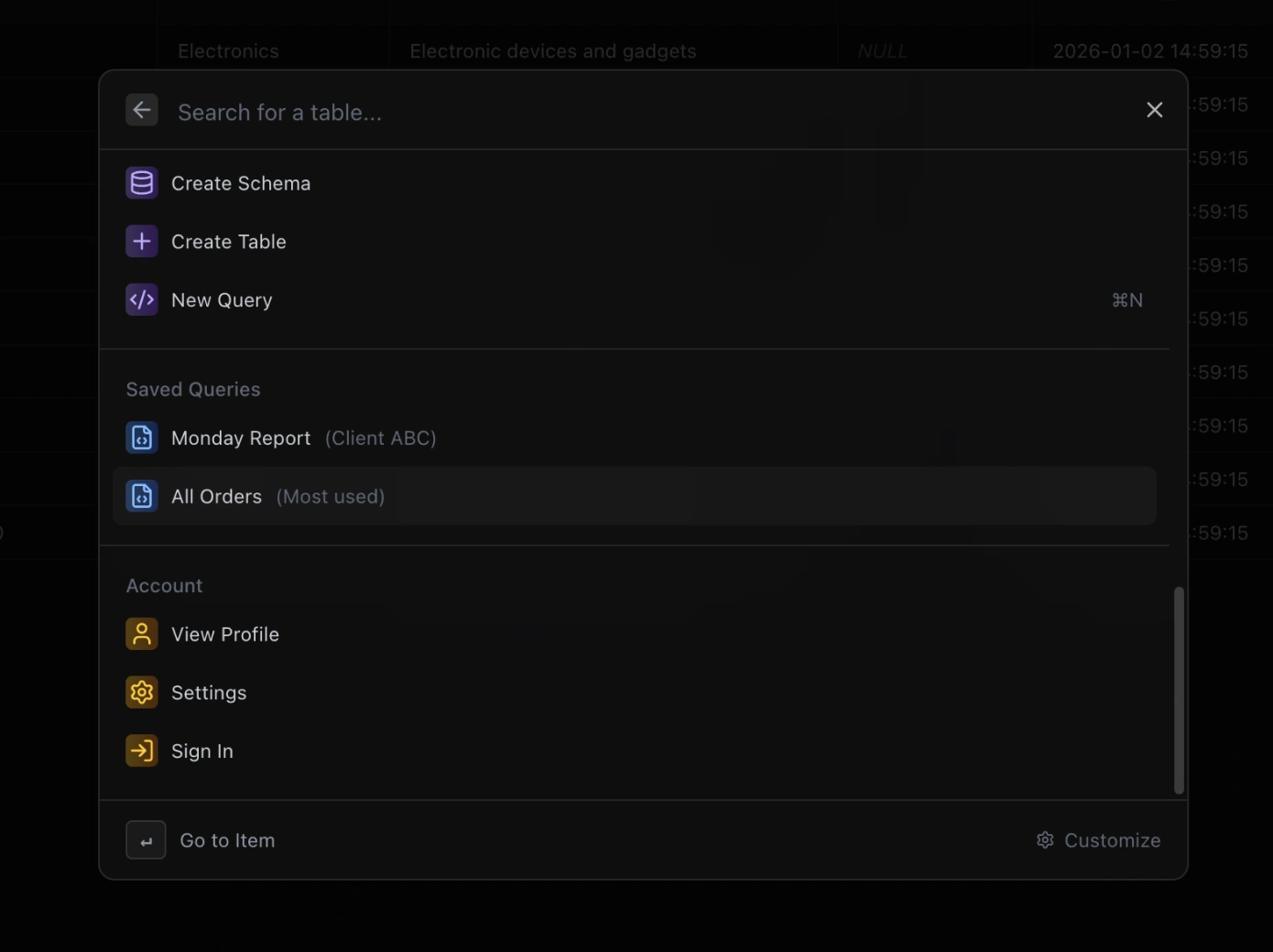Click the View Profile person icon
The image size is (1273, 952).
point(142,634)
